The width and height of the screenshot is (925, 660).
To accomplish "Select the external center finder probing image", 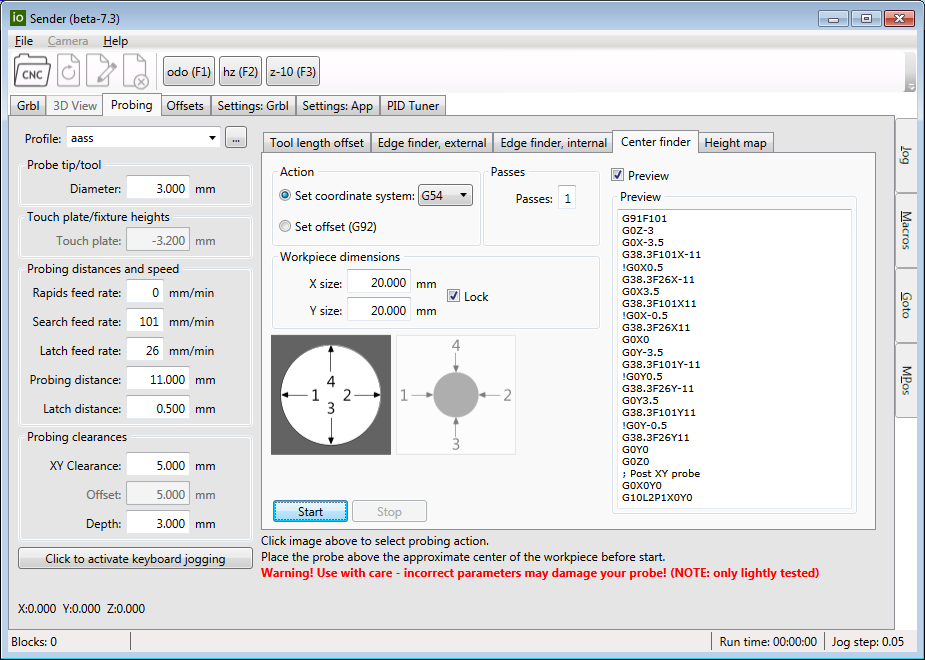I will point(455,394).
